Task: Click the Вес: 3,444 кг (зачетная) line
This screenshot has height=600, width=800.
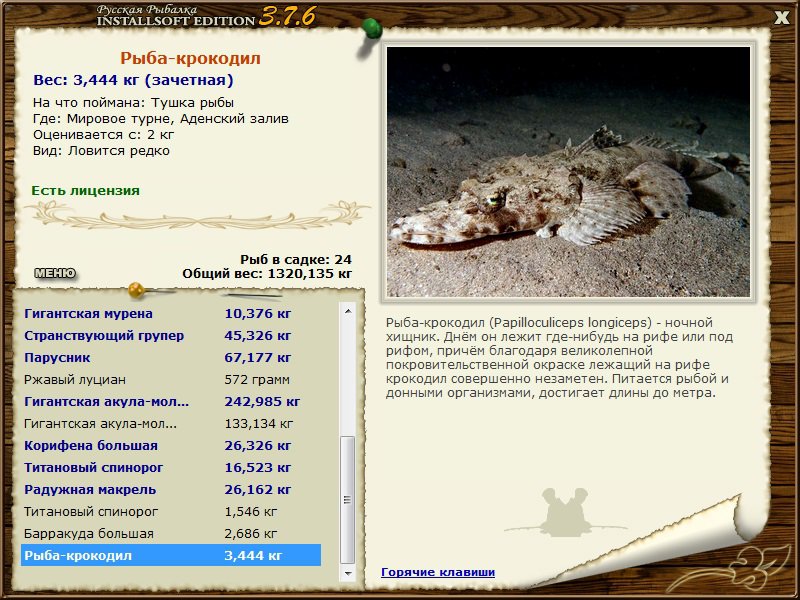Action: (x=133, y=80)
